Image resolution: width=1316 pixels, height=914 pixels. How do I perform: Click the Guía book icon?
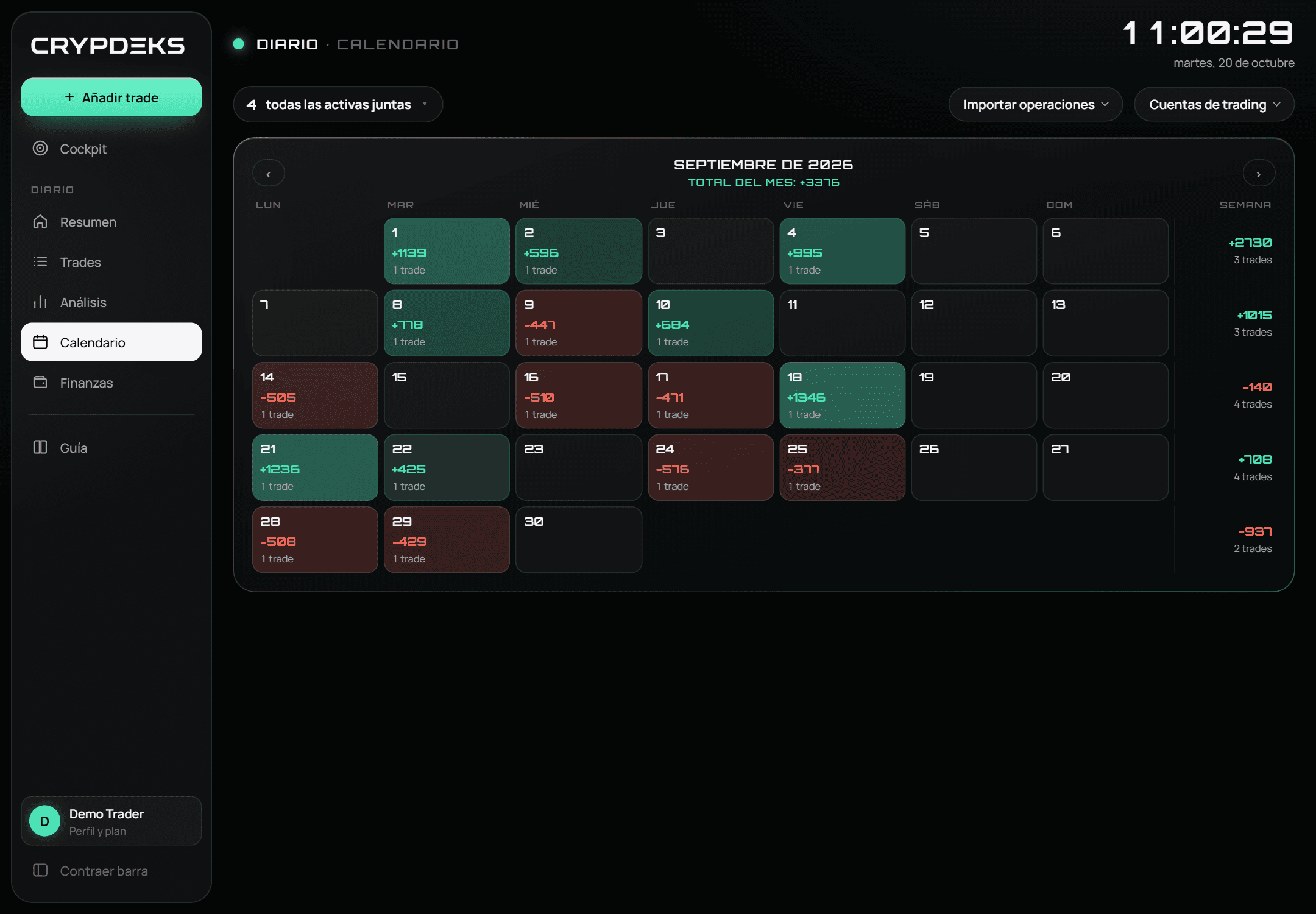coord(40,447)
